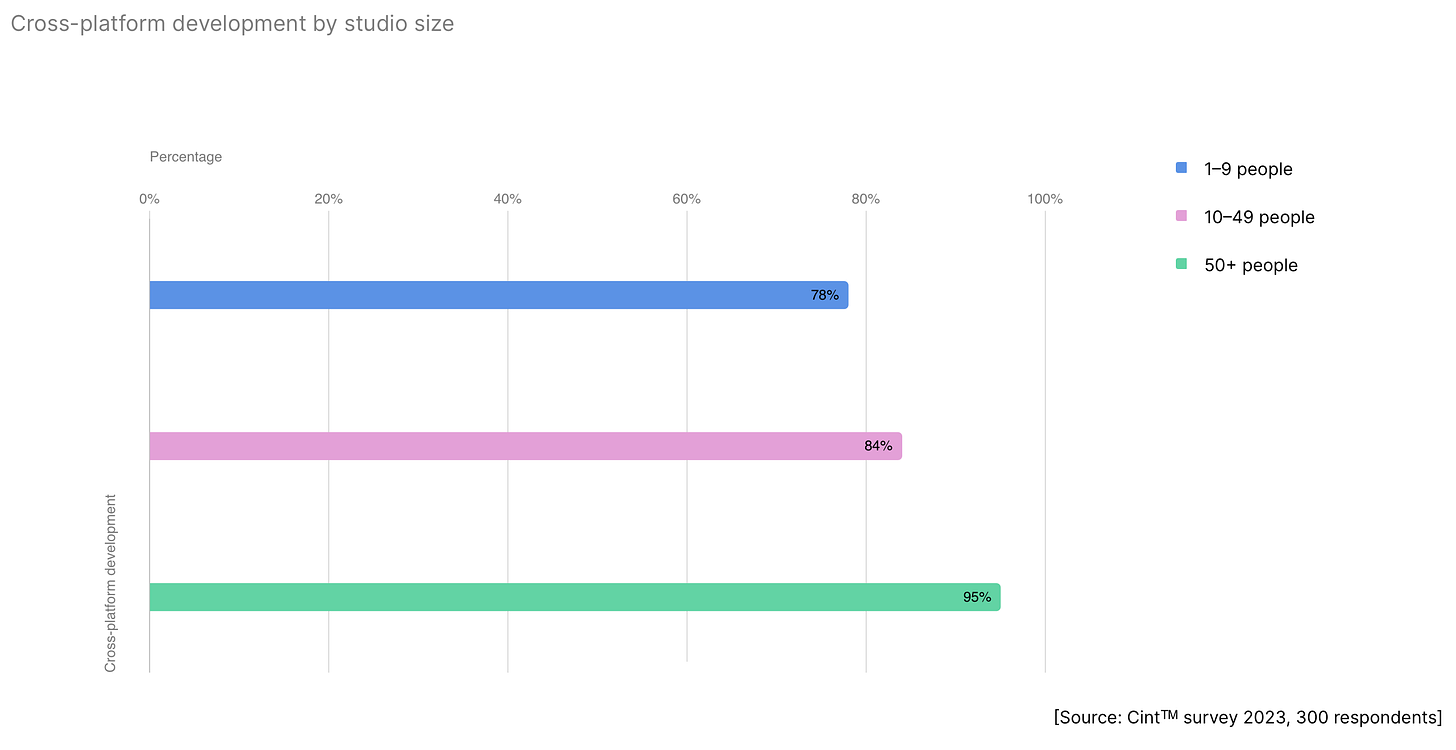Select the "Percentage" axis title

pyautogui.click(x=186, y=157)
